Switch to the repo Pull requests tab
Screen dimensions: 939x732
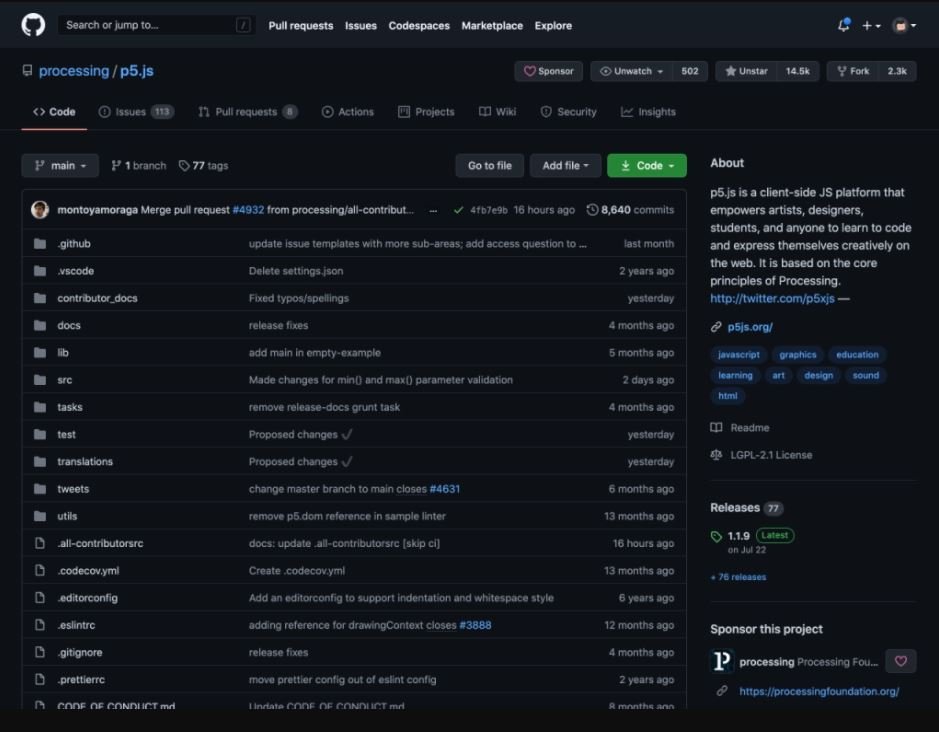click(247, 112)
